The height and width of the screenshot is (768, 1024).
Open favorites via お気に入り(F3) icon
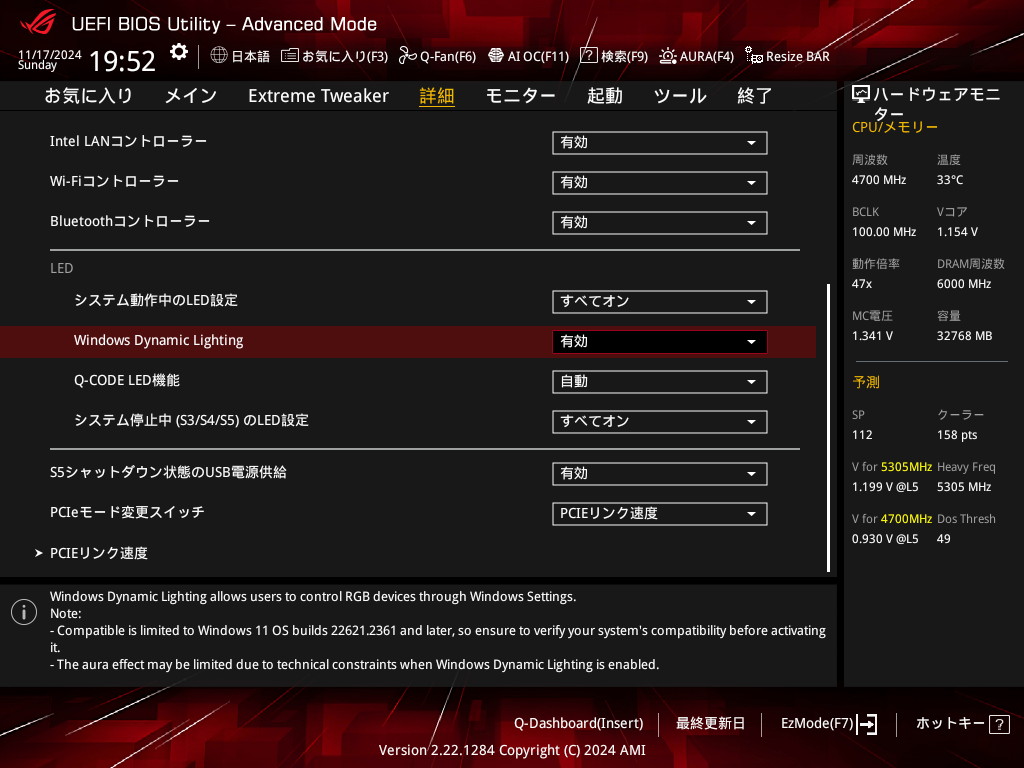click(x=289, y=56)
